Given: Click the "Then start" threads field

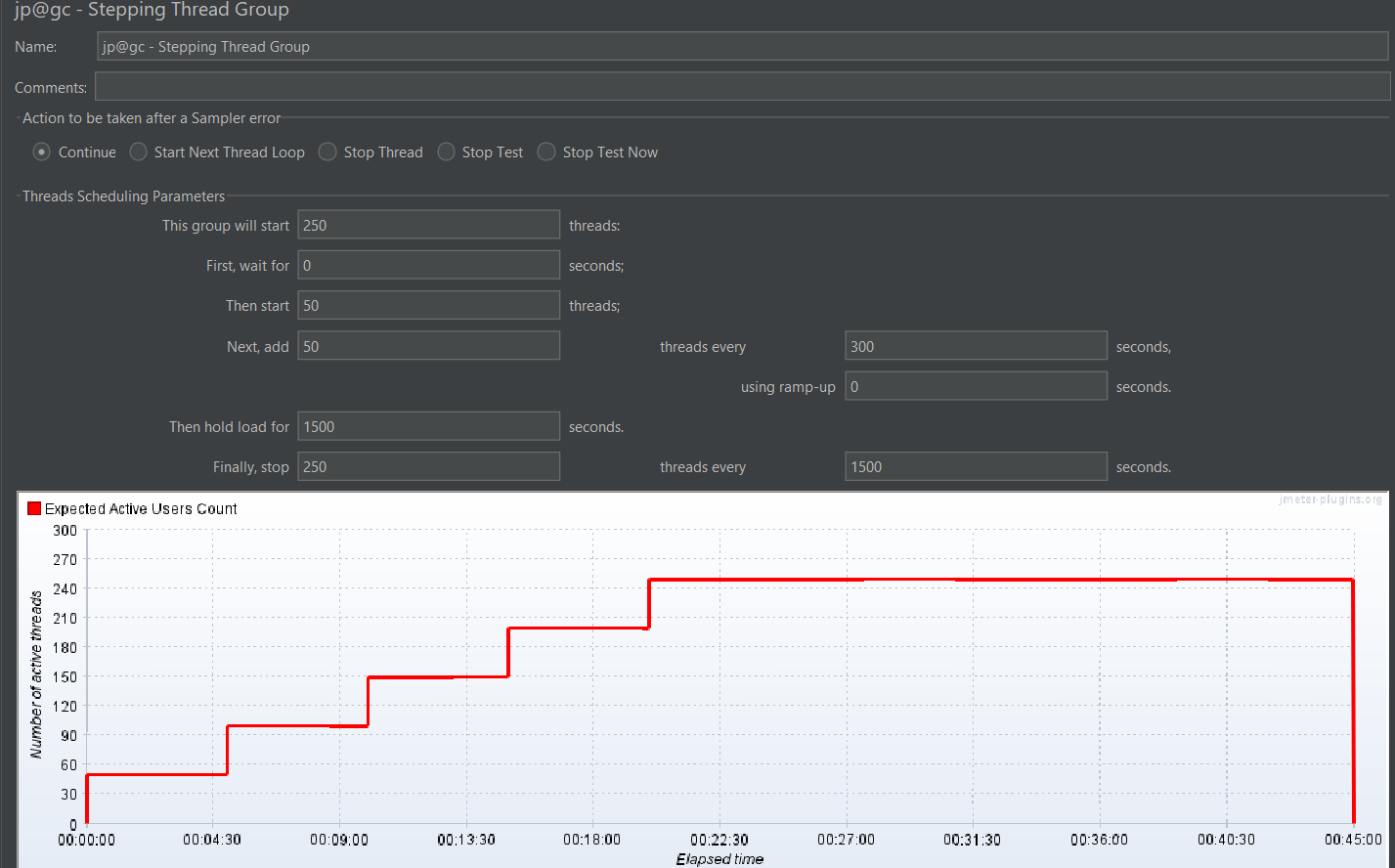Looking at the screenshot, I should (x=428, y=304).
